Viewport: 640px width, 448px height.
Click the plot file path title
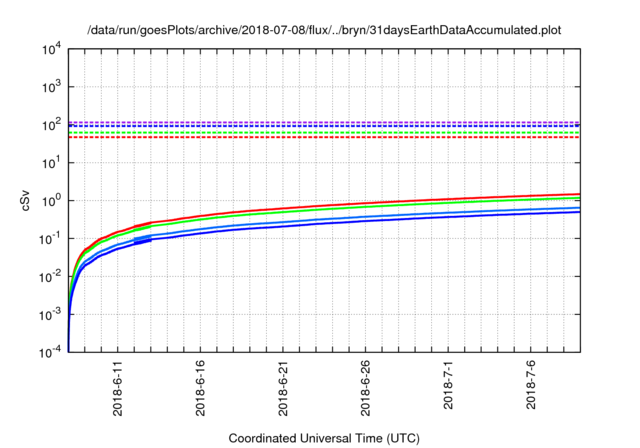pos(324,30)
